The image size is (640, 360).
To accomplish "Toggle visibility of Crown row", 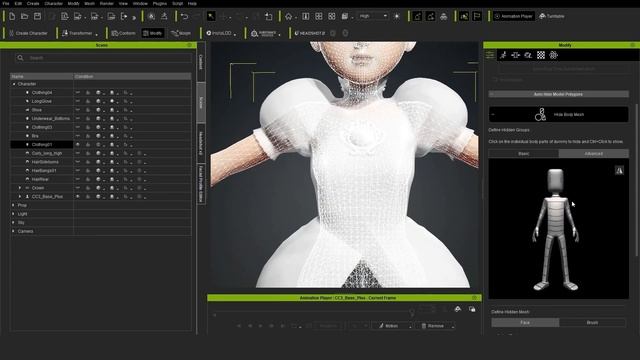I will click(78, 188).
